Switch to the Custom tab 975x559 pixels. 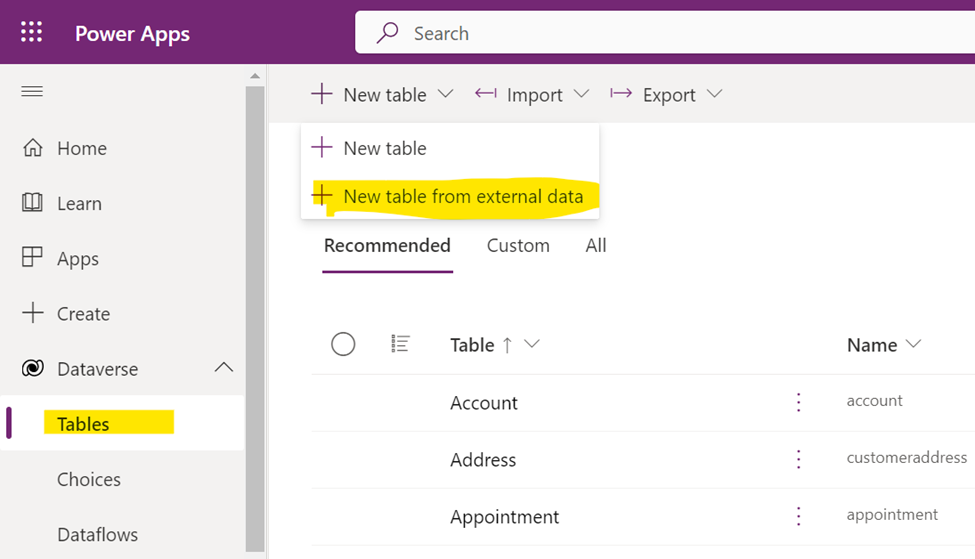(518, 246)
